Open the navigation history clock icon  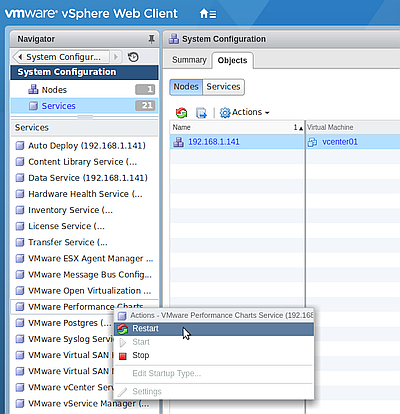tap(133, 57)
